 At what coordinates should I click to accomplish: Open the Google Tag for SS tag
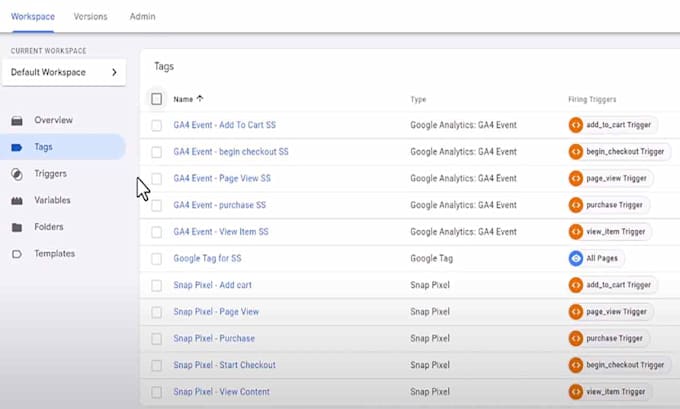click(x=207, y=258)
